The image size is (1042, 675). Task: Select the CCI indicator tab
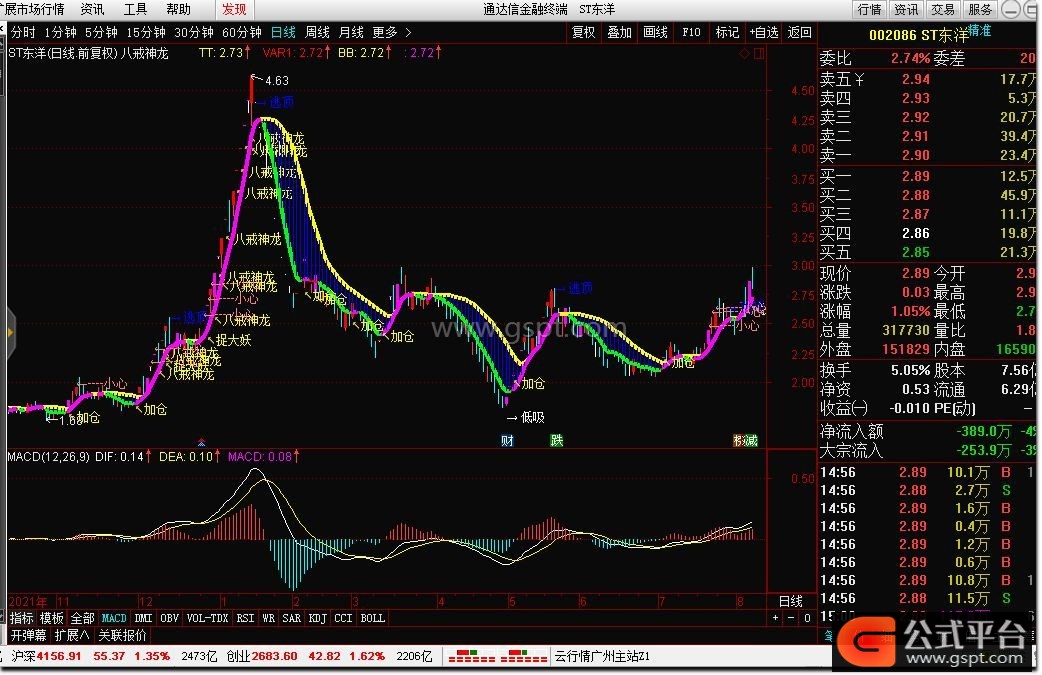(x=343, y=618)
